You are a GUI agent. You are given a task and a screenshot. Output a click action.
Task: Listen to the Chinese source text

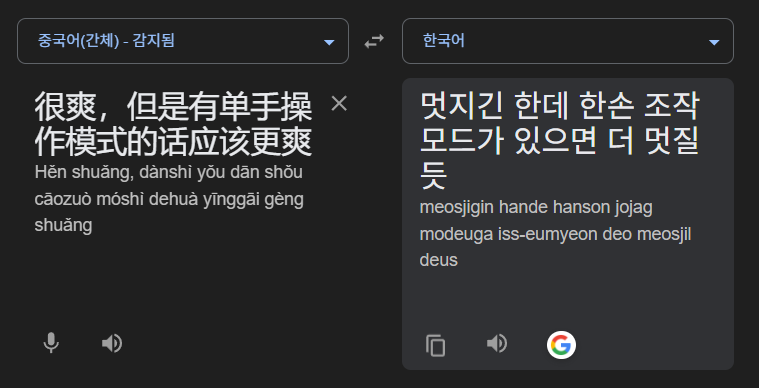[111, 344]
